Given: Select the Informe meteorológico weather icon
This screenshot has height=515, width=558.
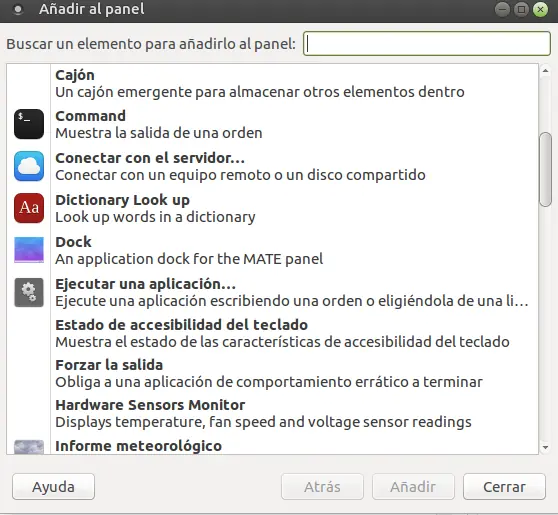Looking at the screenshot, I should point(29,447).
